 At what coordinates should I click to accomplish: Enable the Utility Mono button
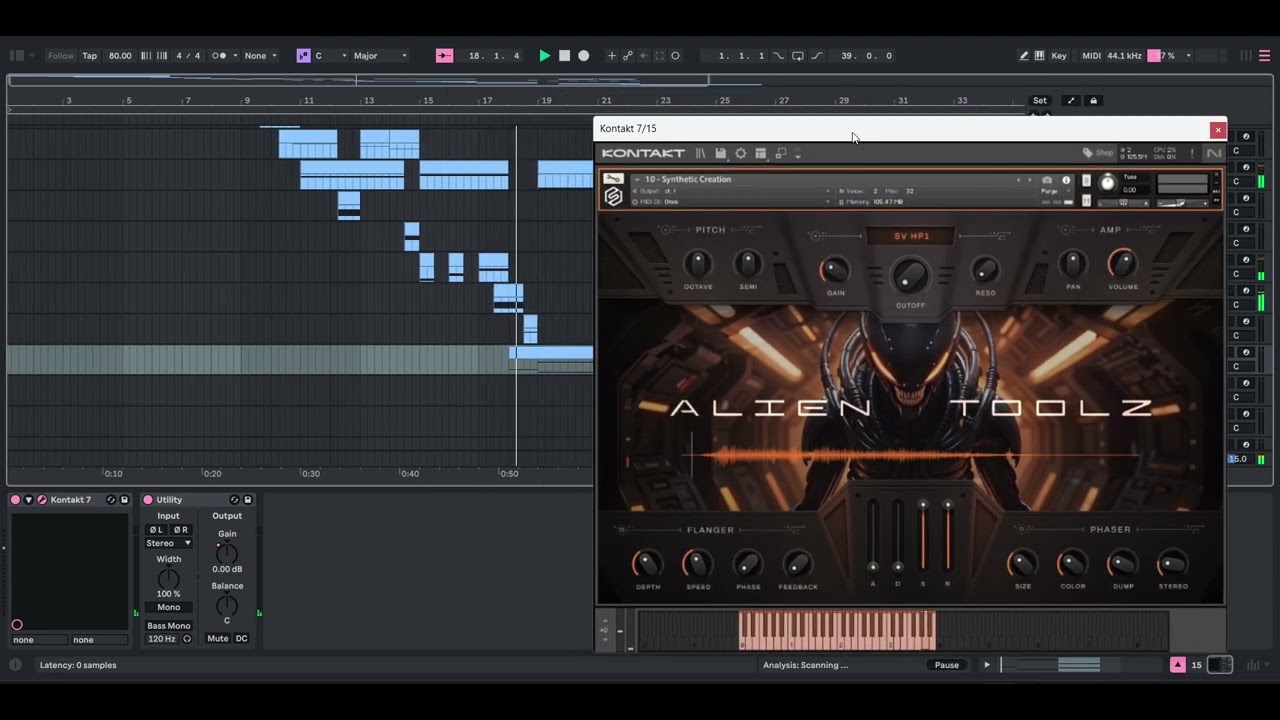pyautogui.click(x=169, y=607)
